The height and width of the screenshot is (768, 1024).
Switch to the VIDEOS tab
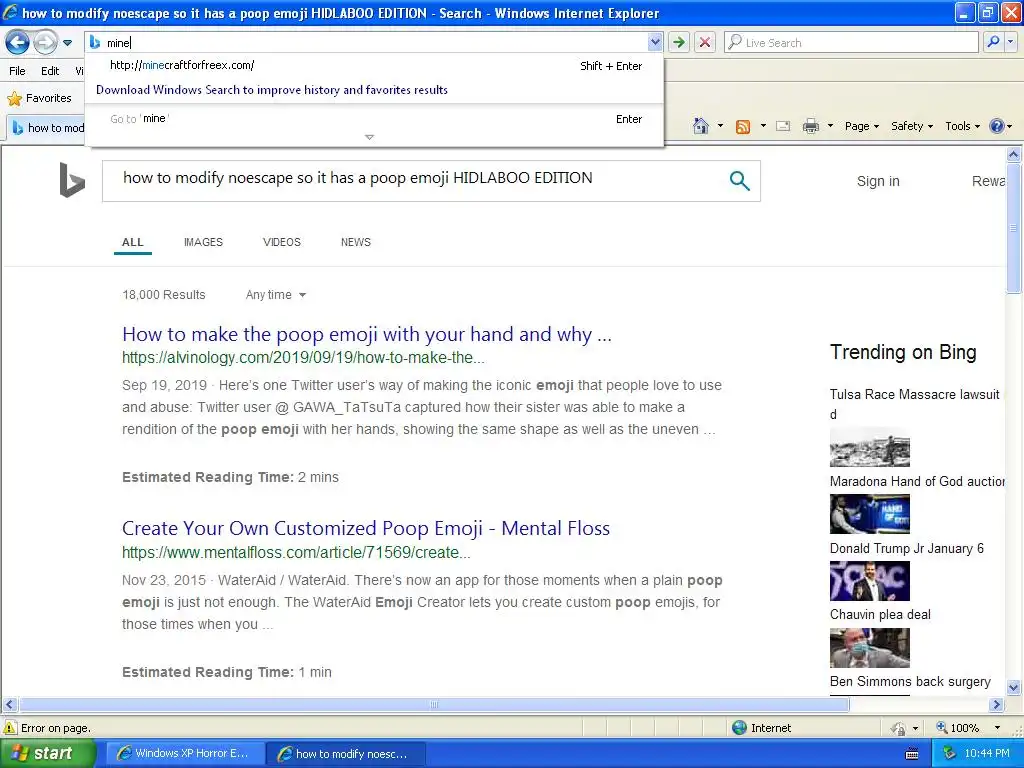[x=281, y=242]
